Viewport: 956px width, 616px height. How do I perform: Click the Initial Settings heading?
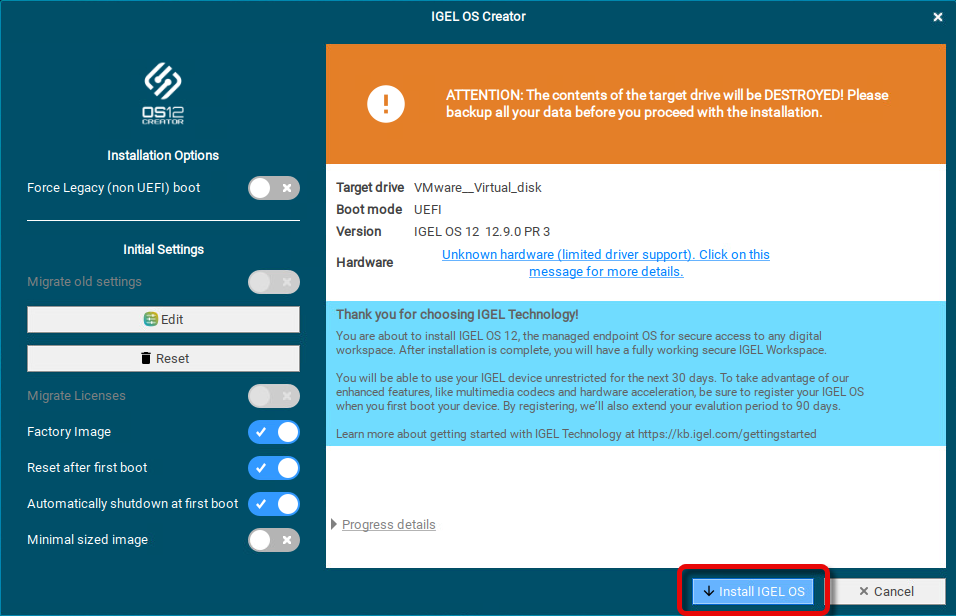click(163, 249)
